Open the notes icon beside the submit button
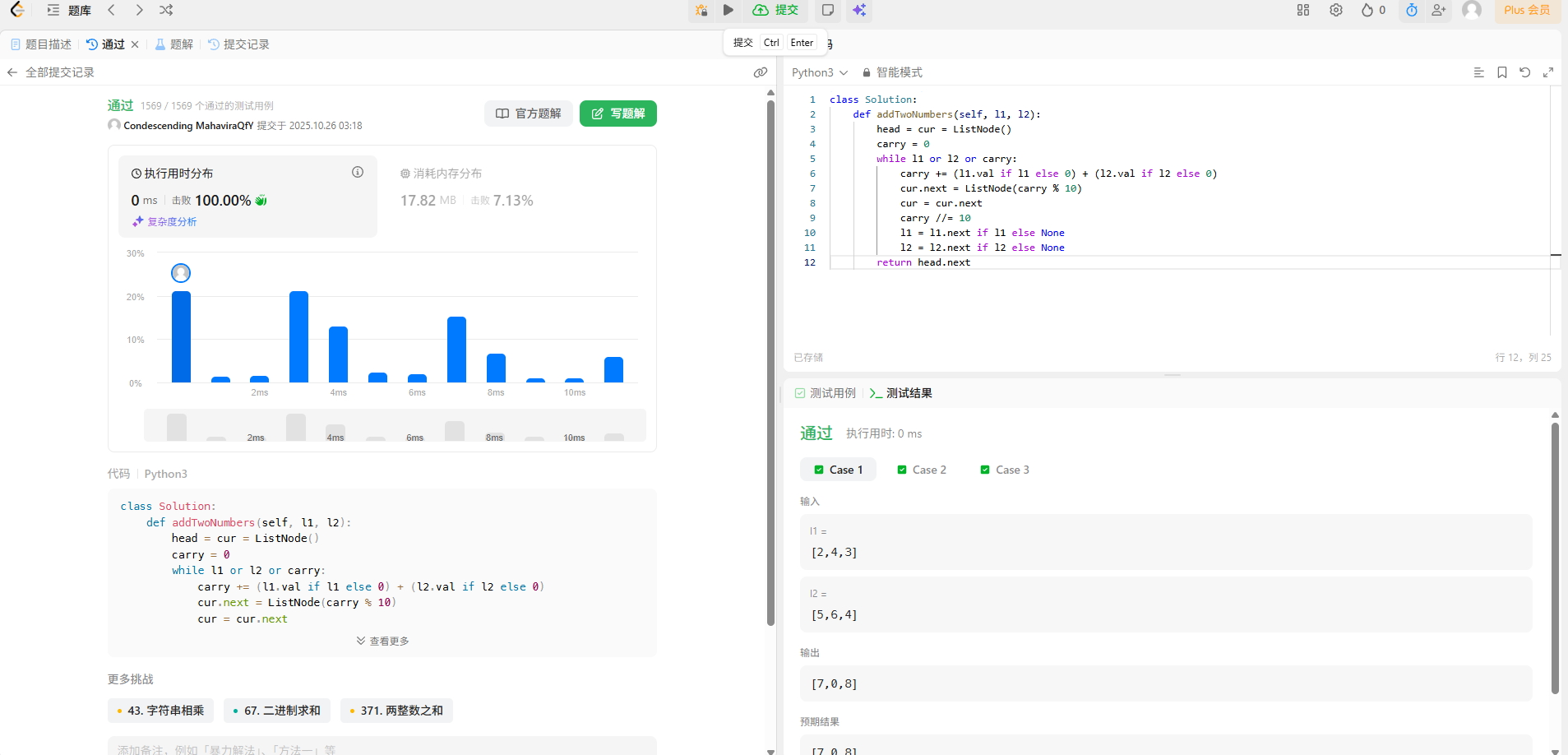The image size is (1568, 755). click(828, 10)
